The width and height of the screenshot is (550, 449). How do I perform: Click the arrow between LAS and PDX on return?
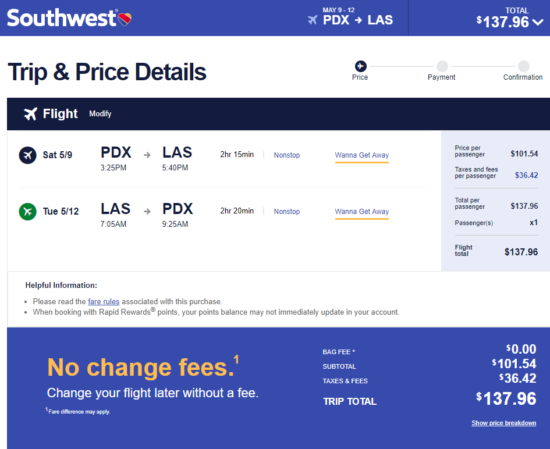pyautogui.click(x=147, y=211)
